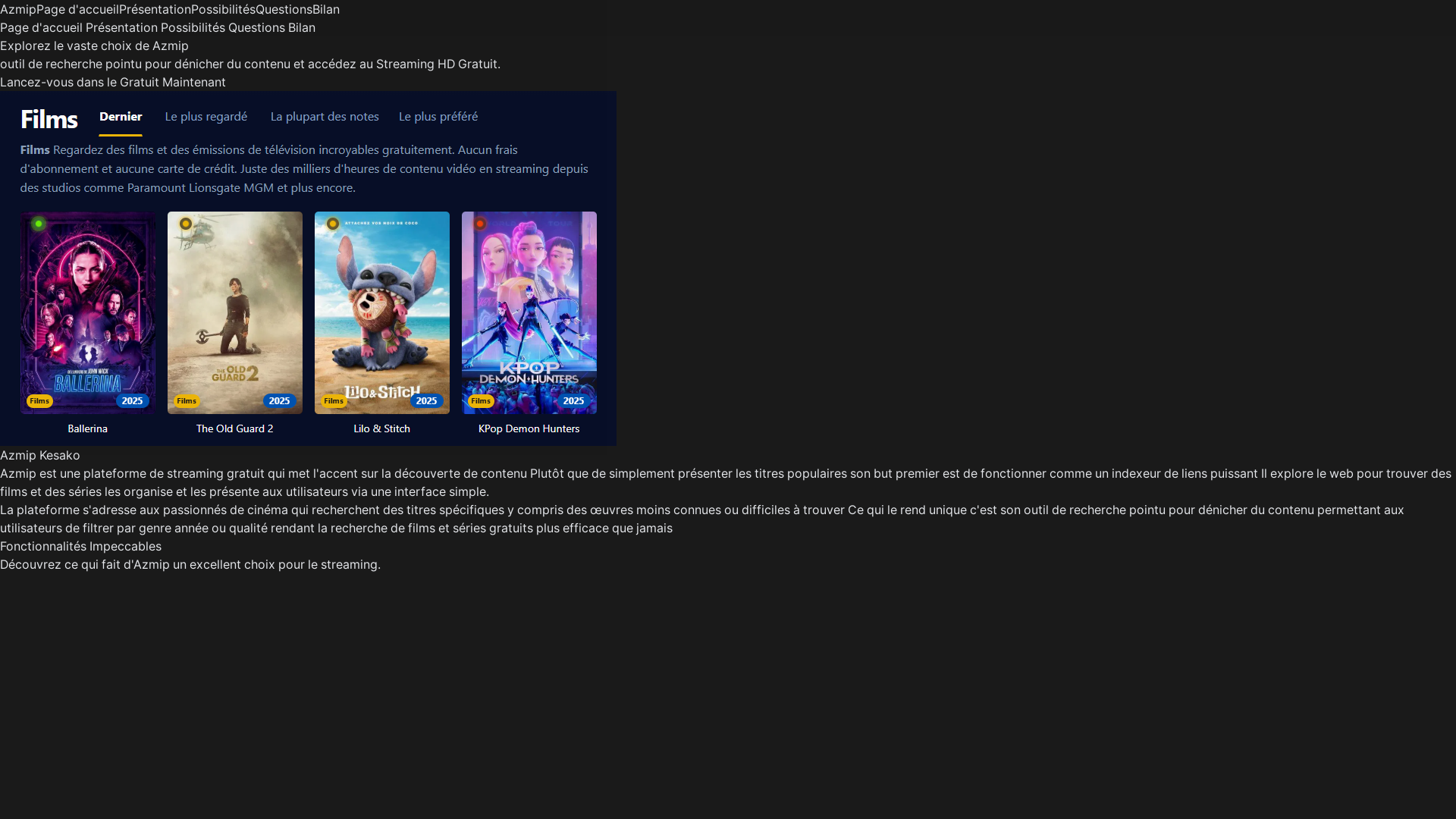1456x819 pixels.
Task: Click 2025 badge on KPop Demon Hunters poster
Action: [574, 401]
